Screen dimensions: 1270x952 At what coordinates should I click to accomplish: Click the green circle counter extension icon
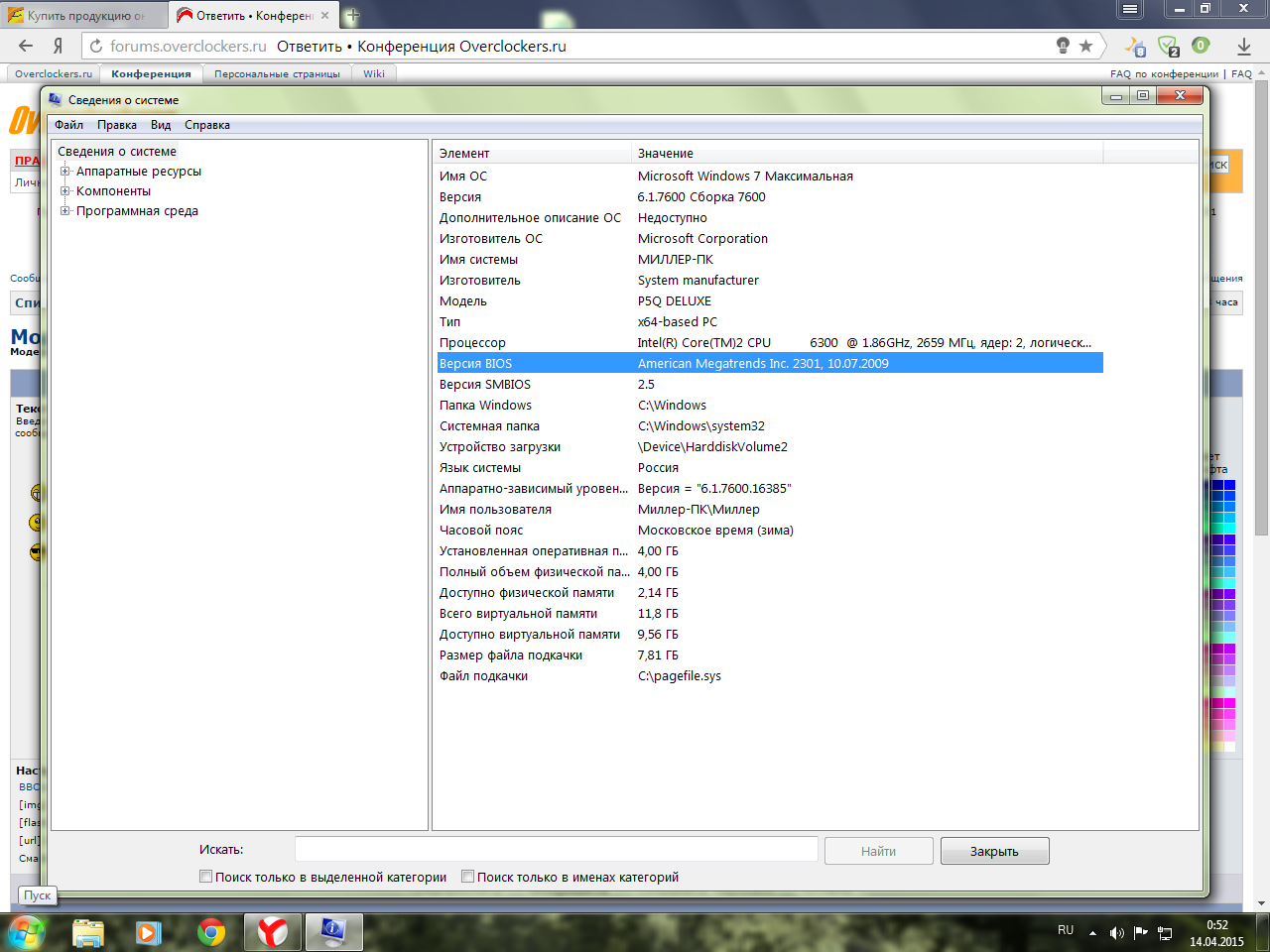[x=1201, y=45]
